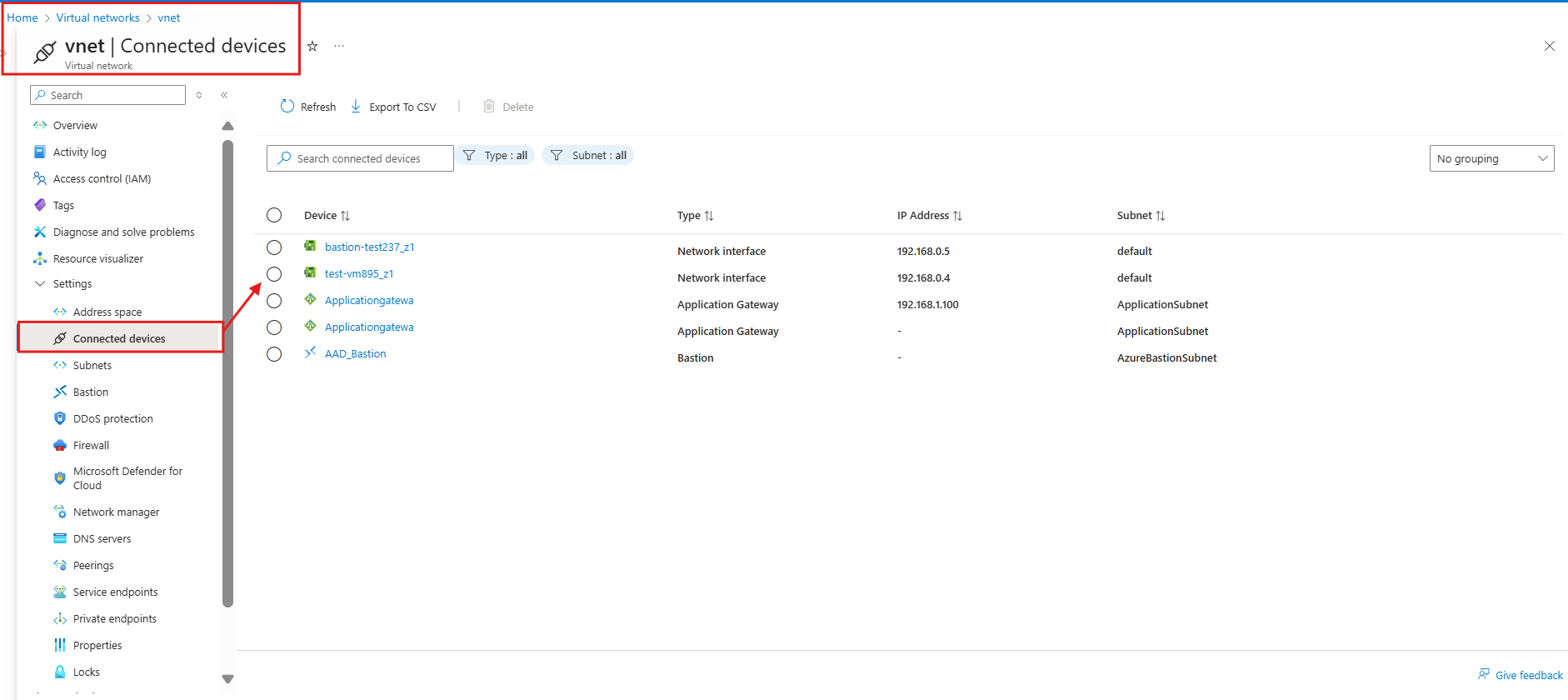Open the Connected devices menu item
Viewport: 1568px width, 700px height.
click(120, 338)
